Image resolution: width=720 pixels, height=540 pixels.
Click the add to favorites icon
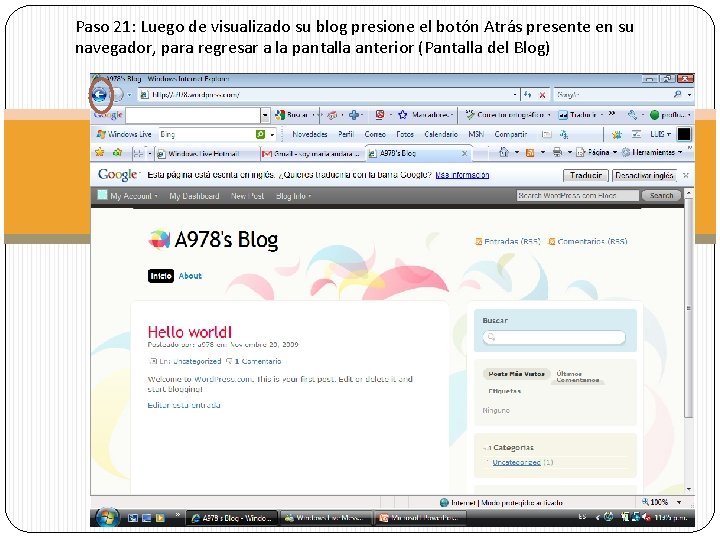click(x=118, y=152)
